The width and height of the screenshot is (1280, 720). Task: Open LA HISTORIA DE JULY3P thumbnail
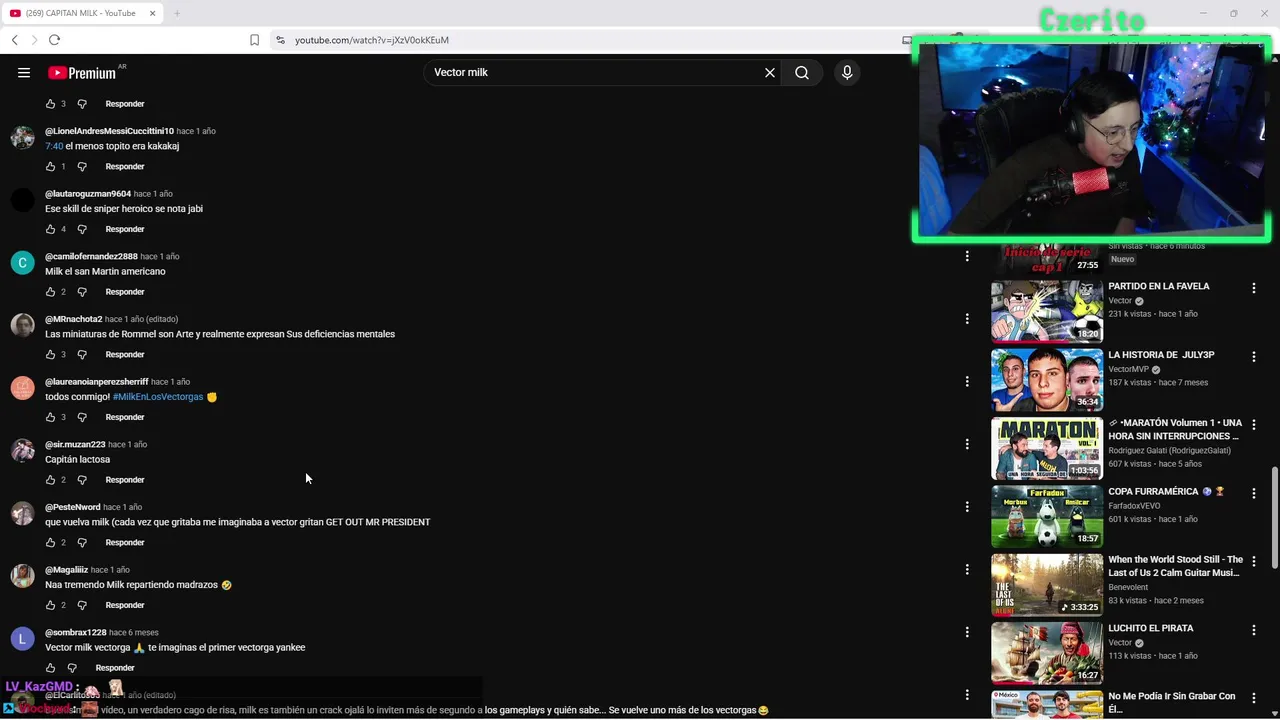(x=1047, y=379)
